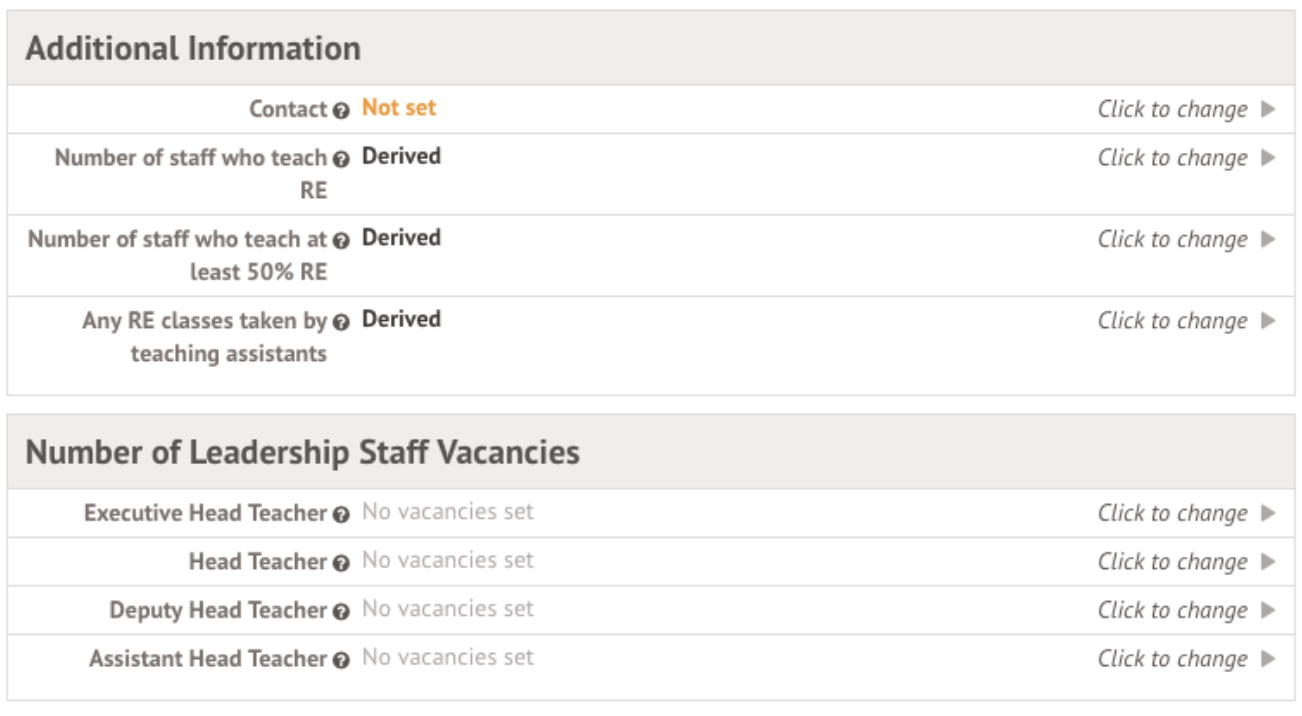Click to change Deputy Head Teacher vacancies

[1172, 610]
